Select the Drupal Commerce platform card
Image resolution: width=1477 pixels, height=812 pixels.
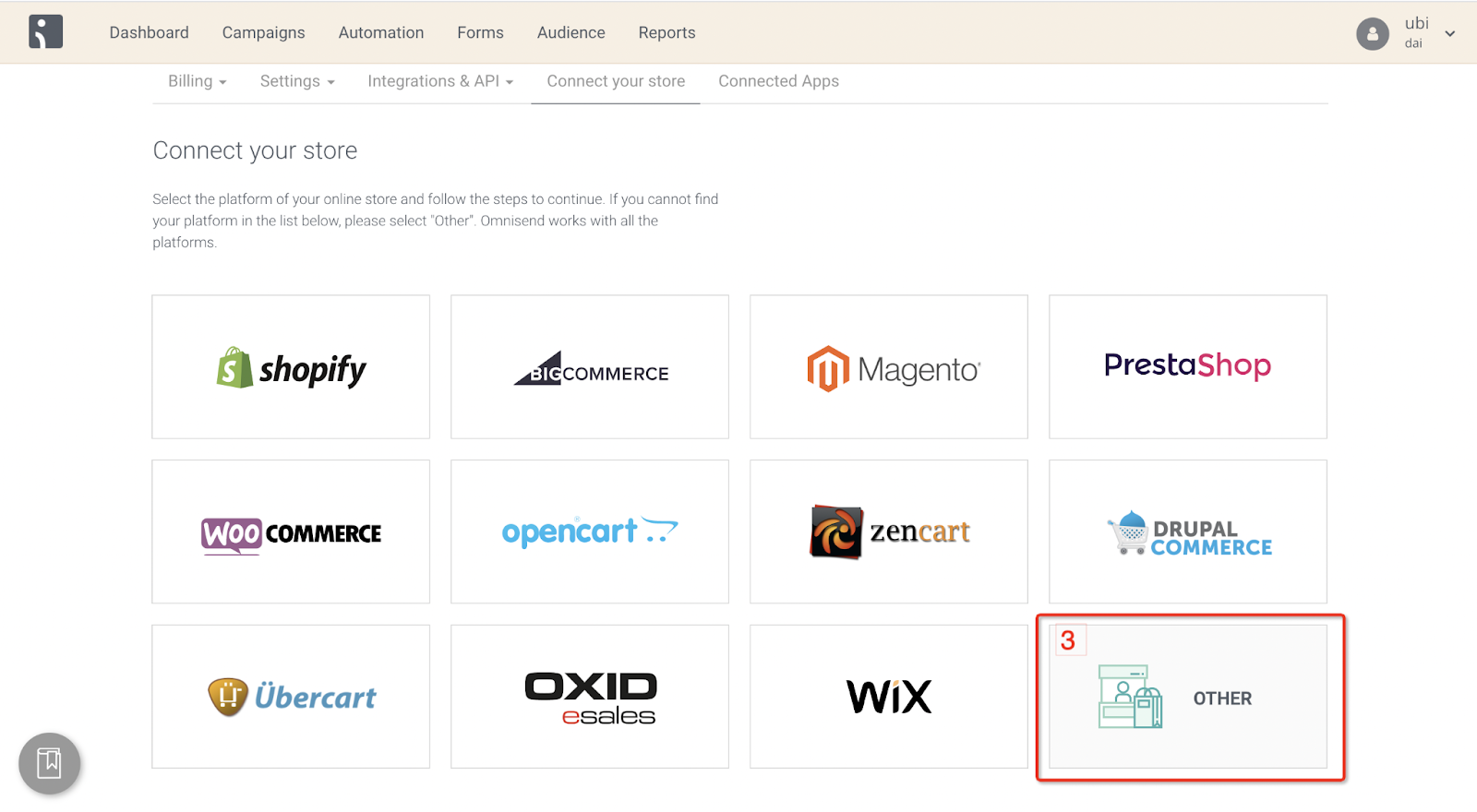click(1188, 531)
